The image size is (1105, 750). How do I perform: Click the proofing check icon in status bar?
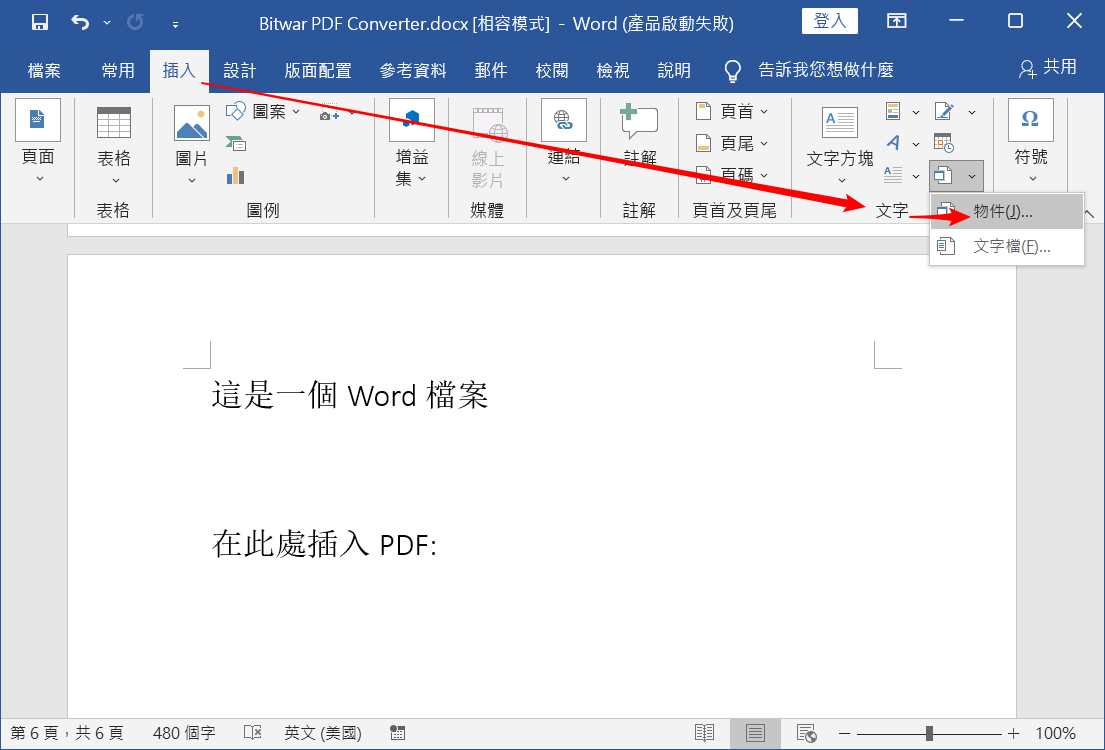point(252,733)
